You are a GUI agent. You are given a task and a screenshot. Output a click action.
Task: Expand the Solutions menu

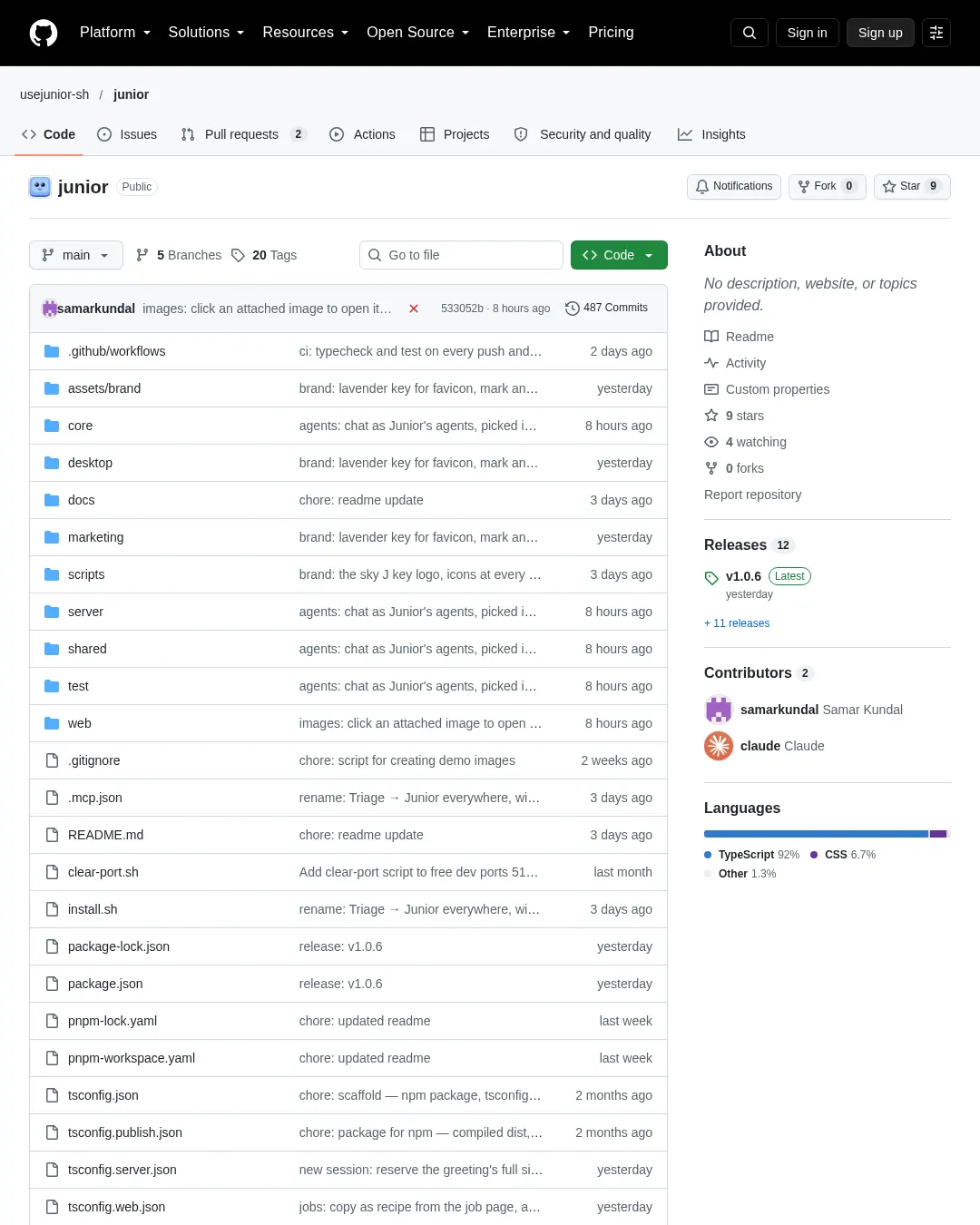(206, 33)
